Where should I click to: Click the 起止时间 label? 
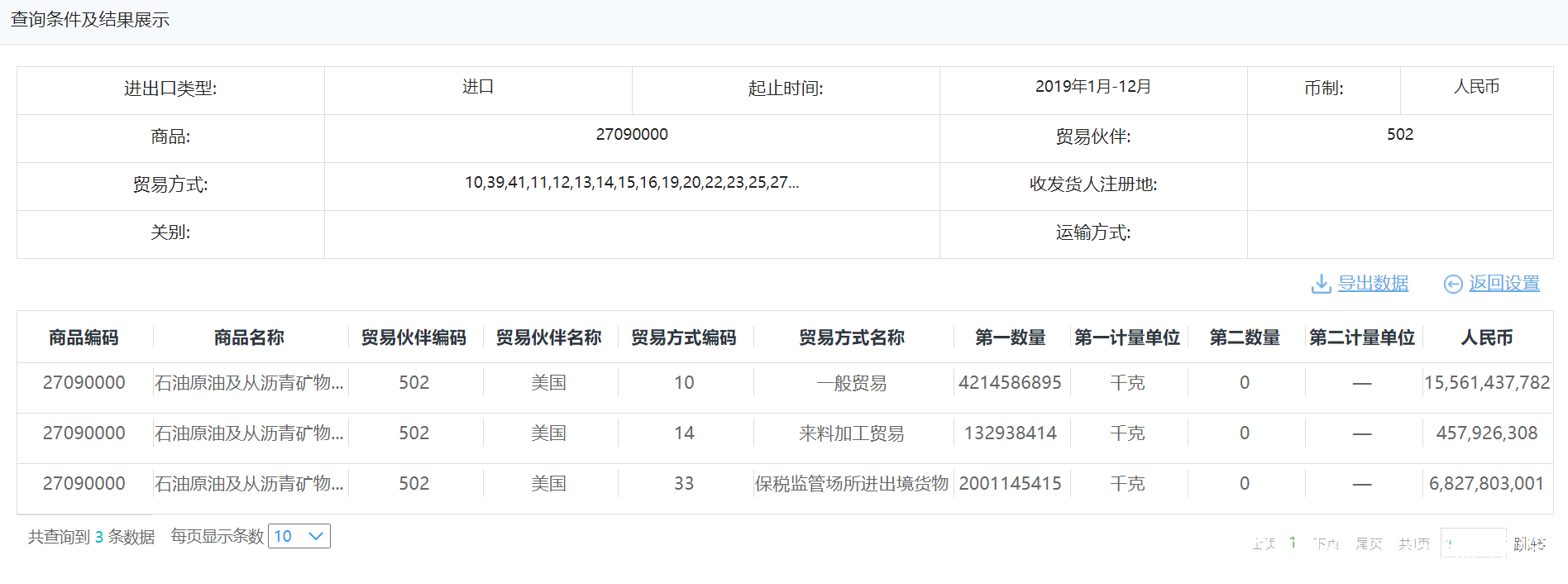pyautogui.click(x=786, y=89)
